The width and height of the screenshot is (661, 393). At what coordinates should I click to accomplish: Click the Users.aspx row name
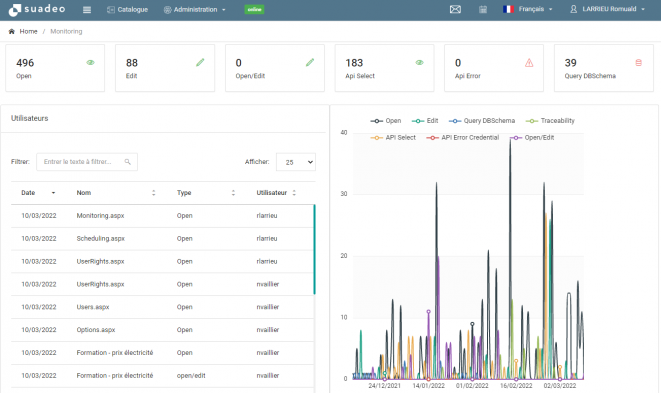coord(93,307)
